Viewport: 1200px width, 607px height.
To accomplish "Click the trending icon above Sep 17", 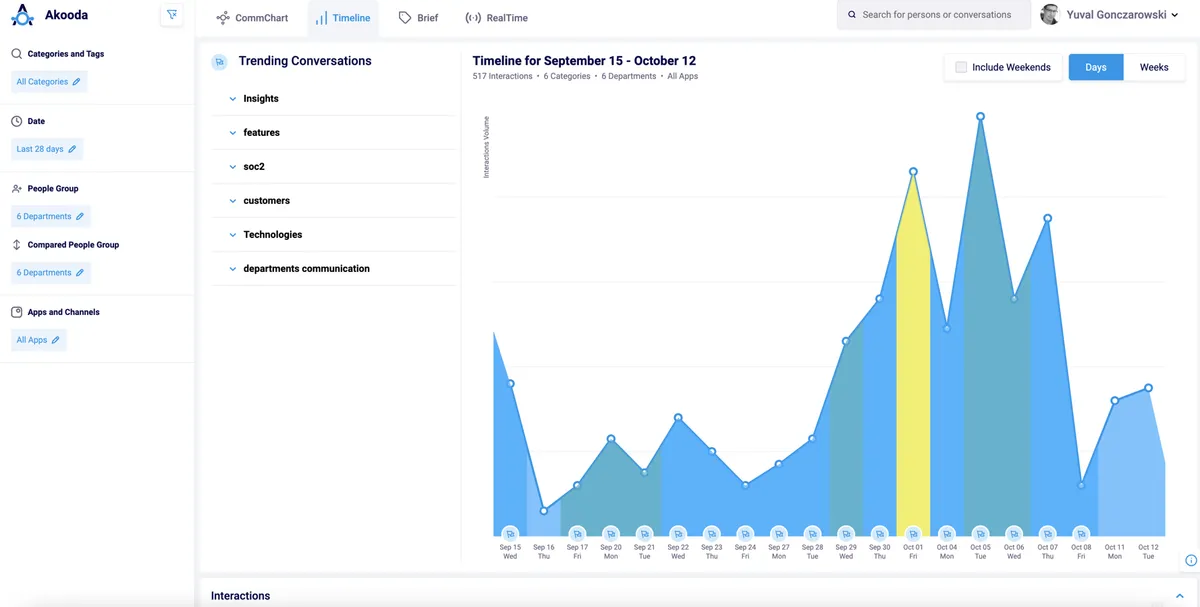I will pos(577,534).
